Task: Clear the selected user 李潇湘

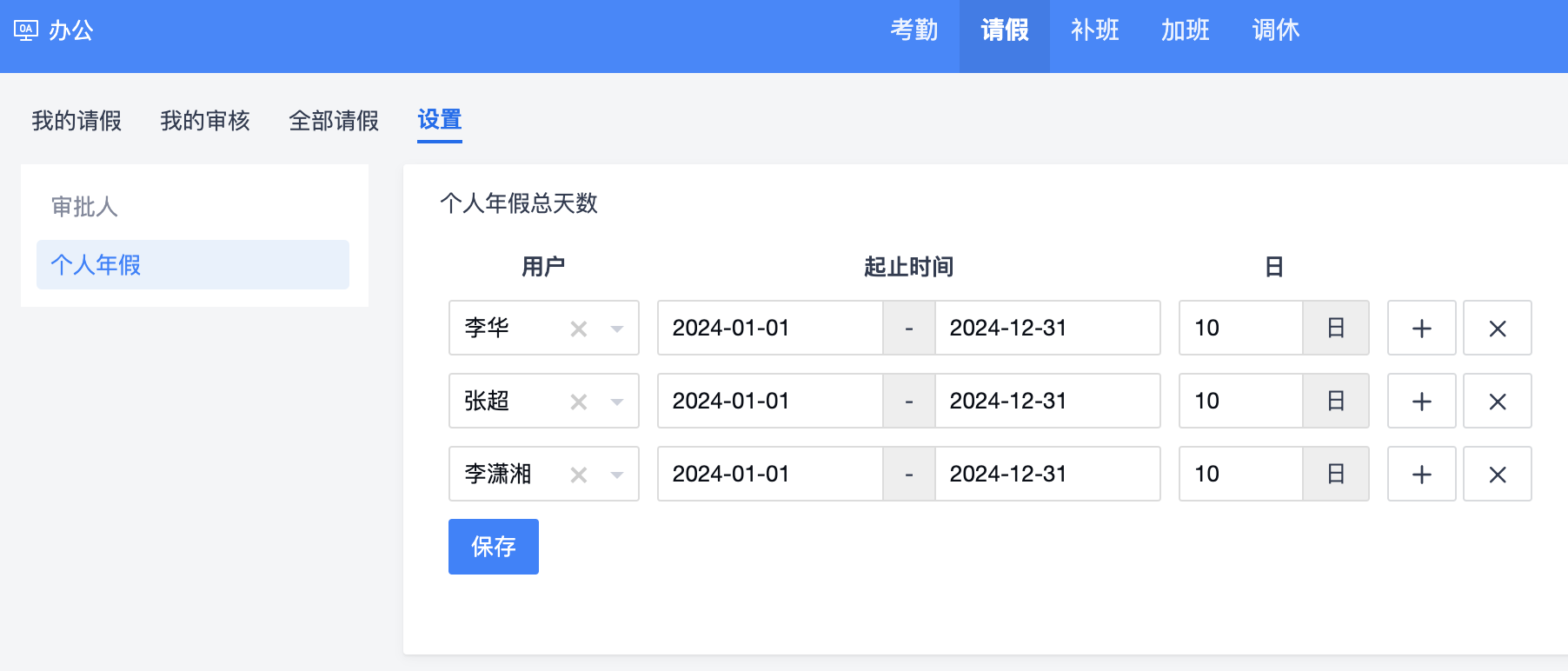Action: click(579, 475)
